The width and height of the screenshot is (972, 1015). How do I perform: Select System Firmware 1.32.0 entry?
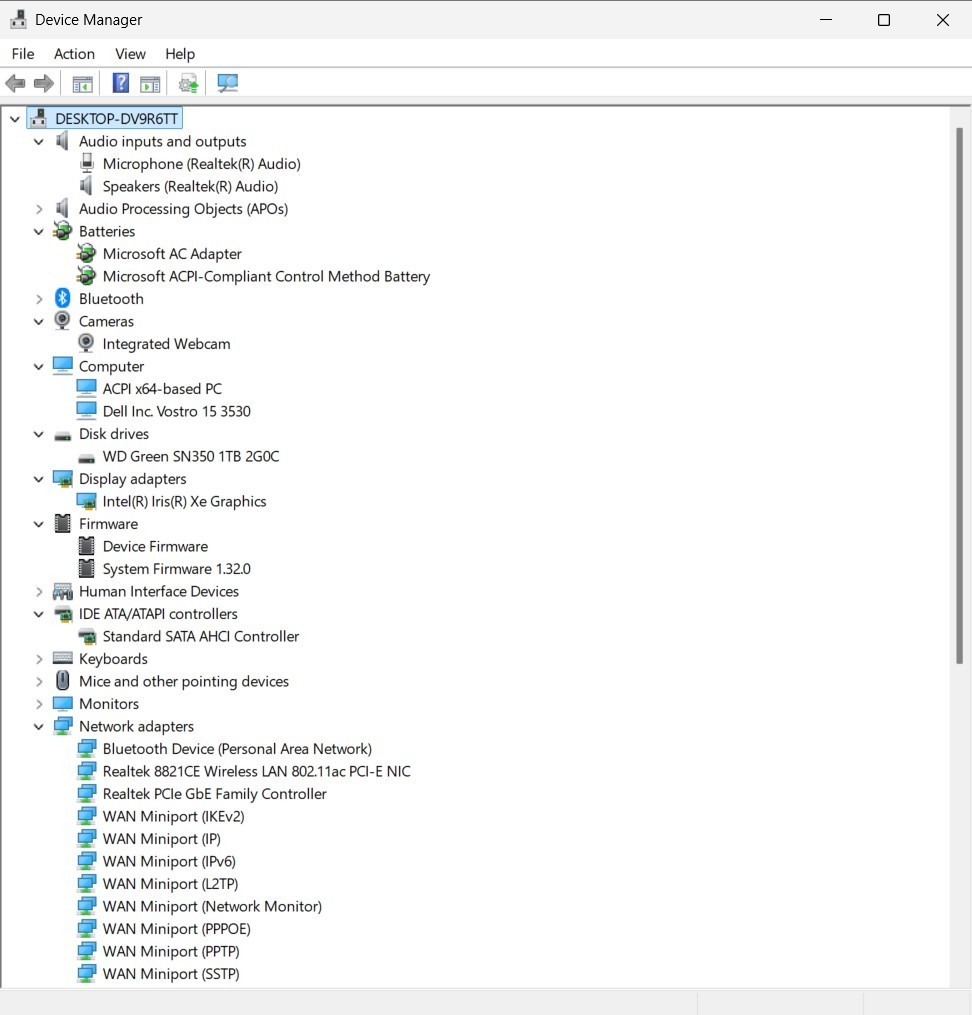click(x=177, y=568)
